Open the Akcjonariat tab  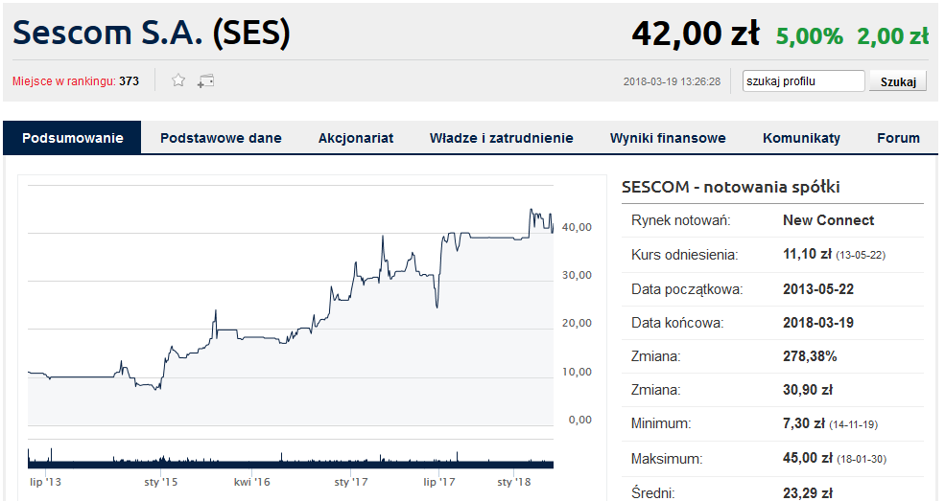[x=356, y=137]
